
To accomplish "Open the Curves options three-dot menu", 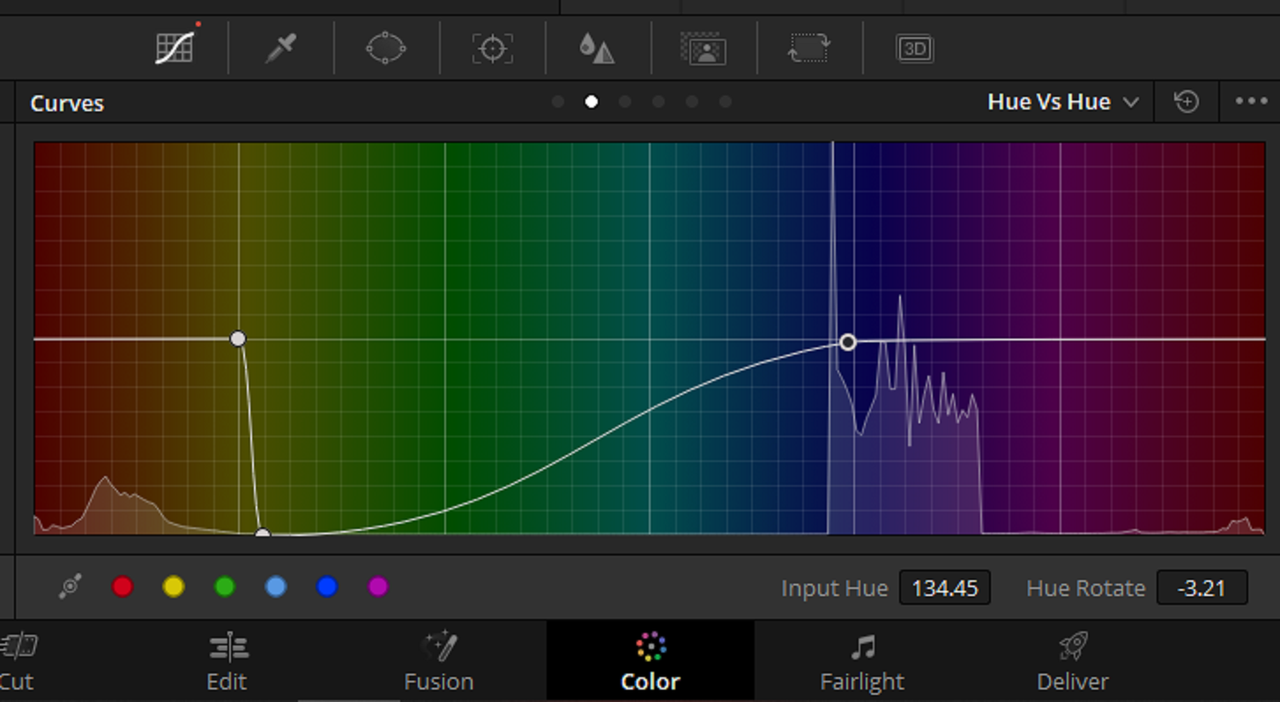I will 1251,102.
